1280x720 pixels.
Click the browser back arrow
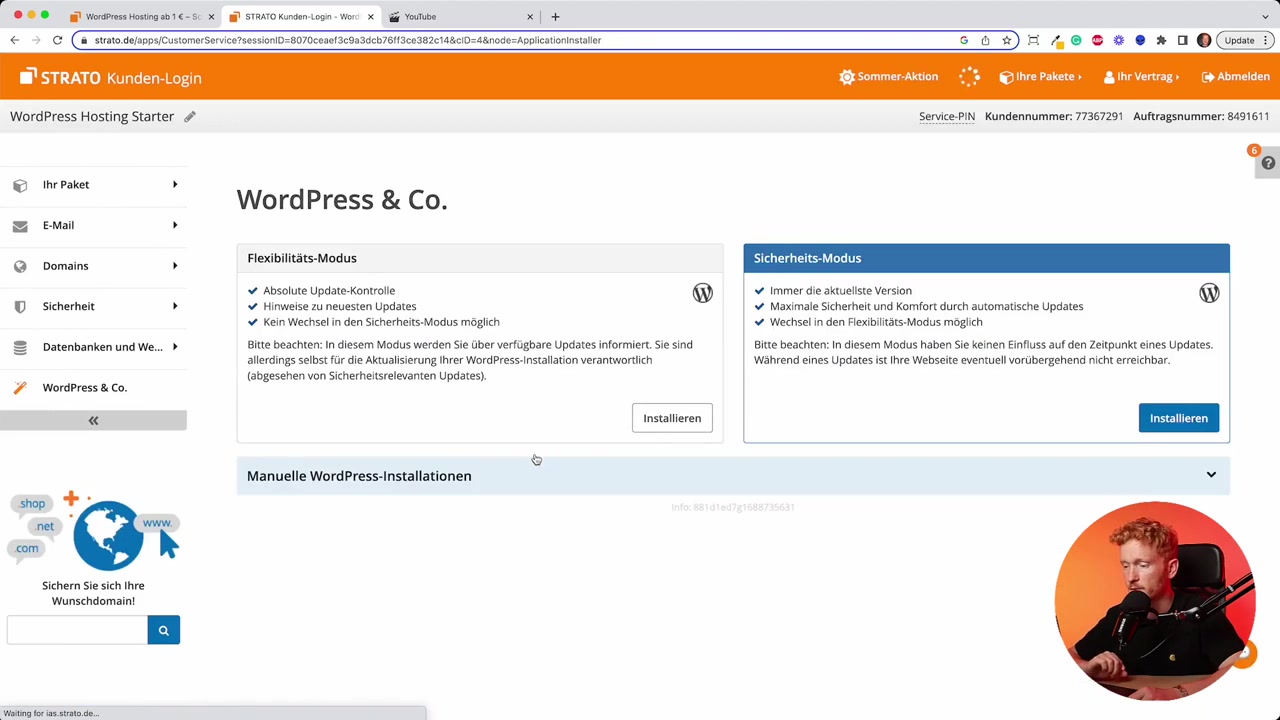point(14,40)
